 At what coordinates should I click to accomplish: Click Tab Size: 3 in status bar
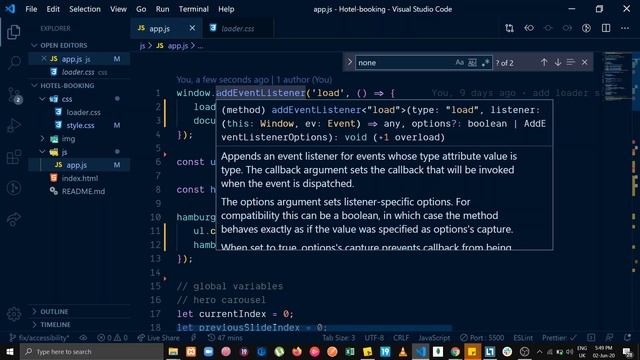point(339,338)
